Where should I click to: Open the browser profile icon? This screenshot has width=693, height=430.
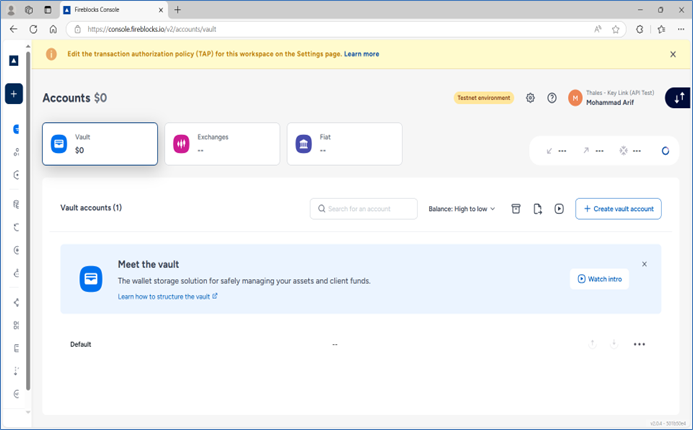coord(11,10)
